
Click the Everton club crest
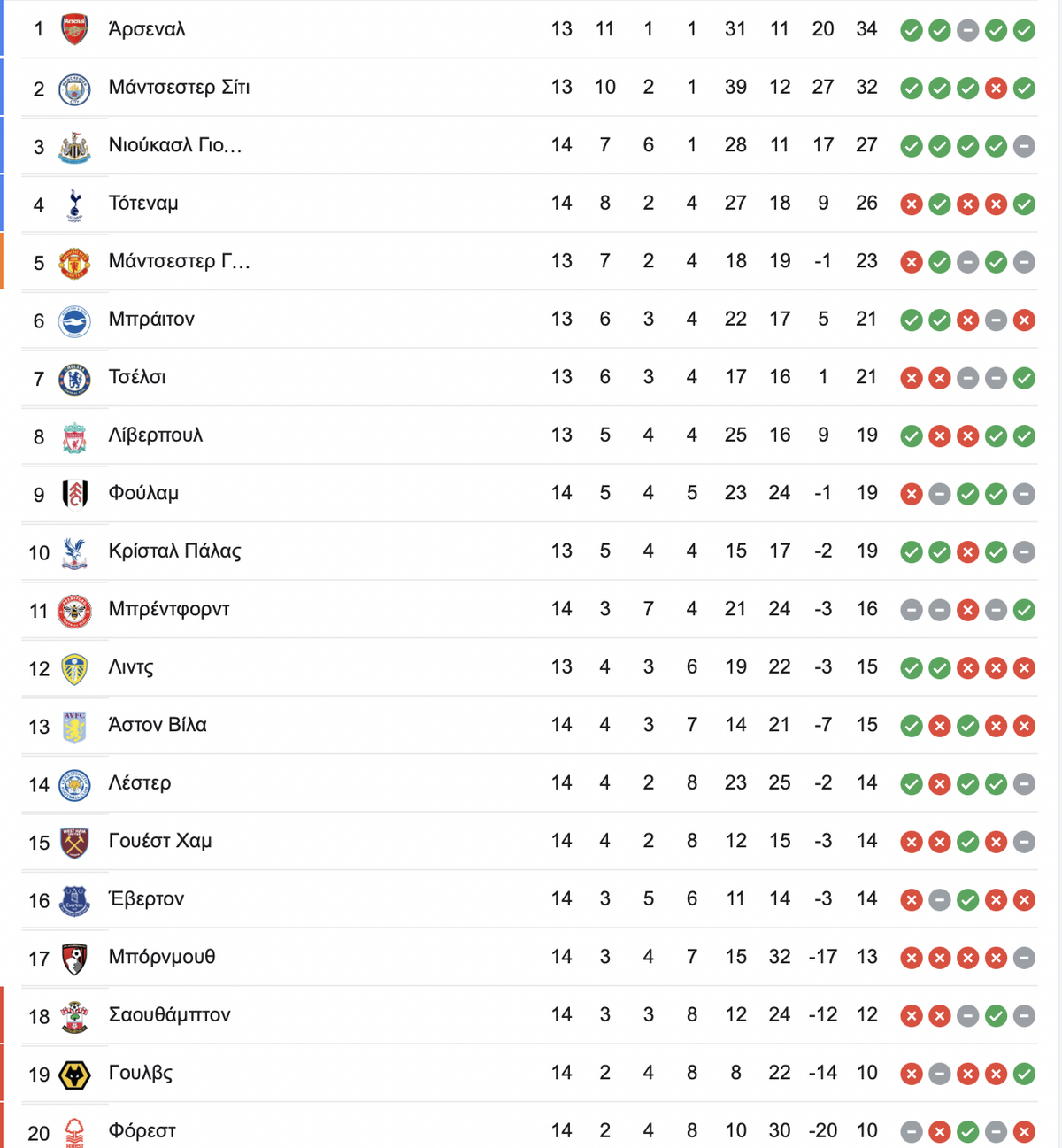point(74,901)
